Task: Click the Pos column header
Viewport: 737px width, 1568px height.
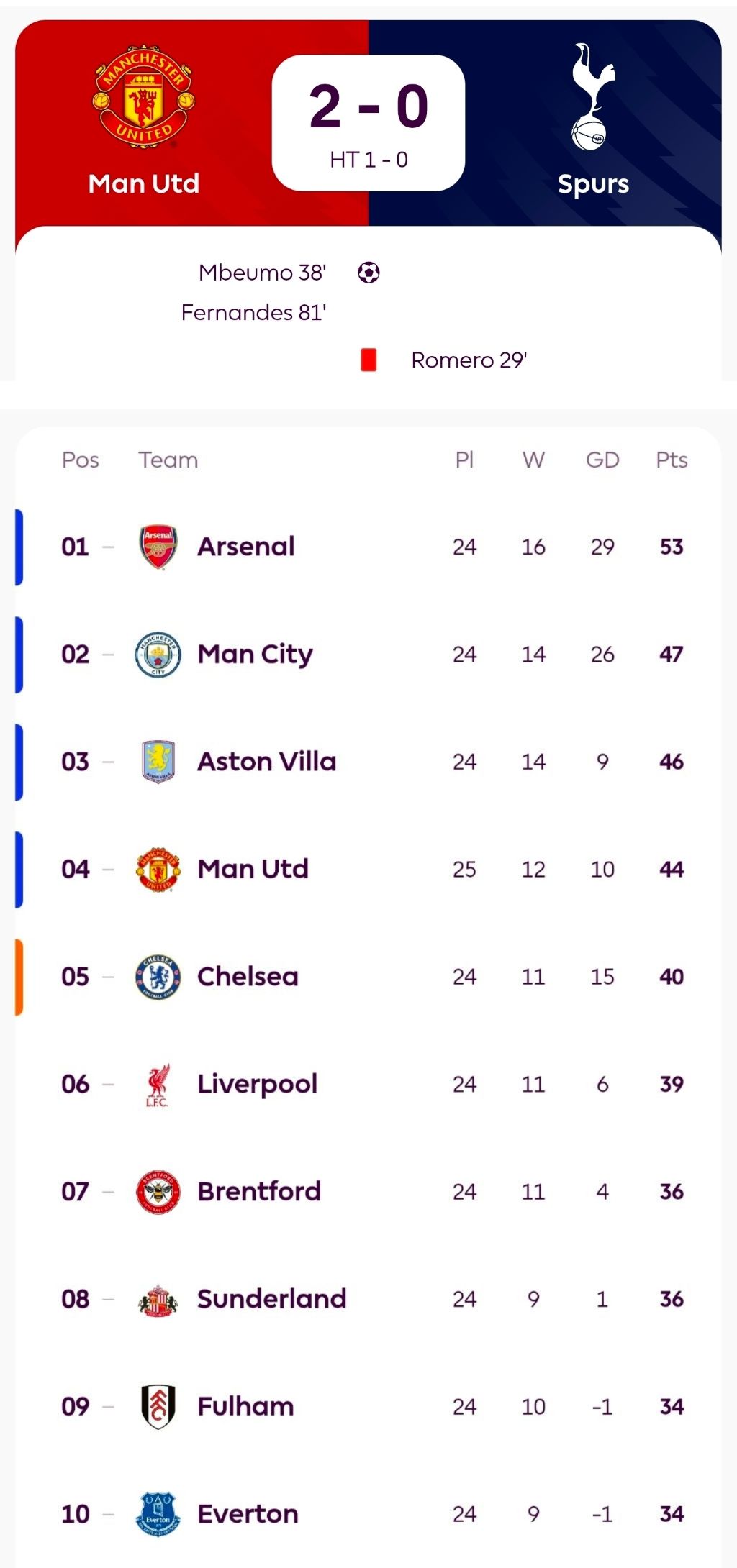Action: (80, 460)
